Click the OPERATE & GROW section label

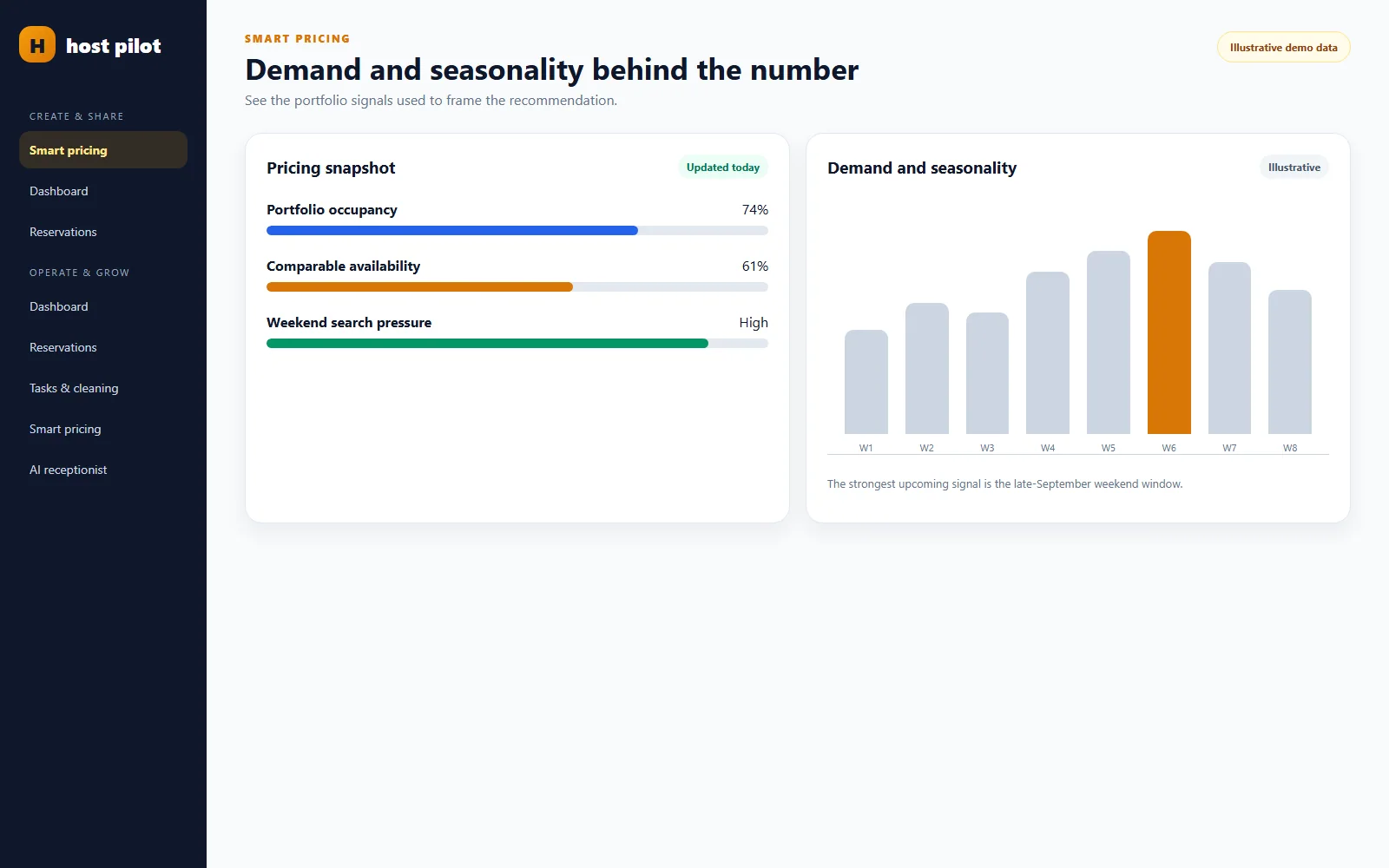tap(79, 273)
